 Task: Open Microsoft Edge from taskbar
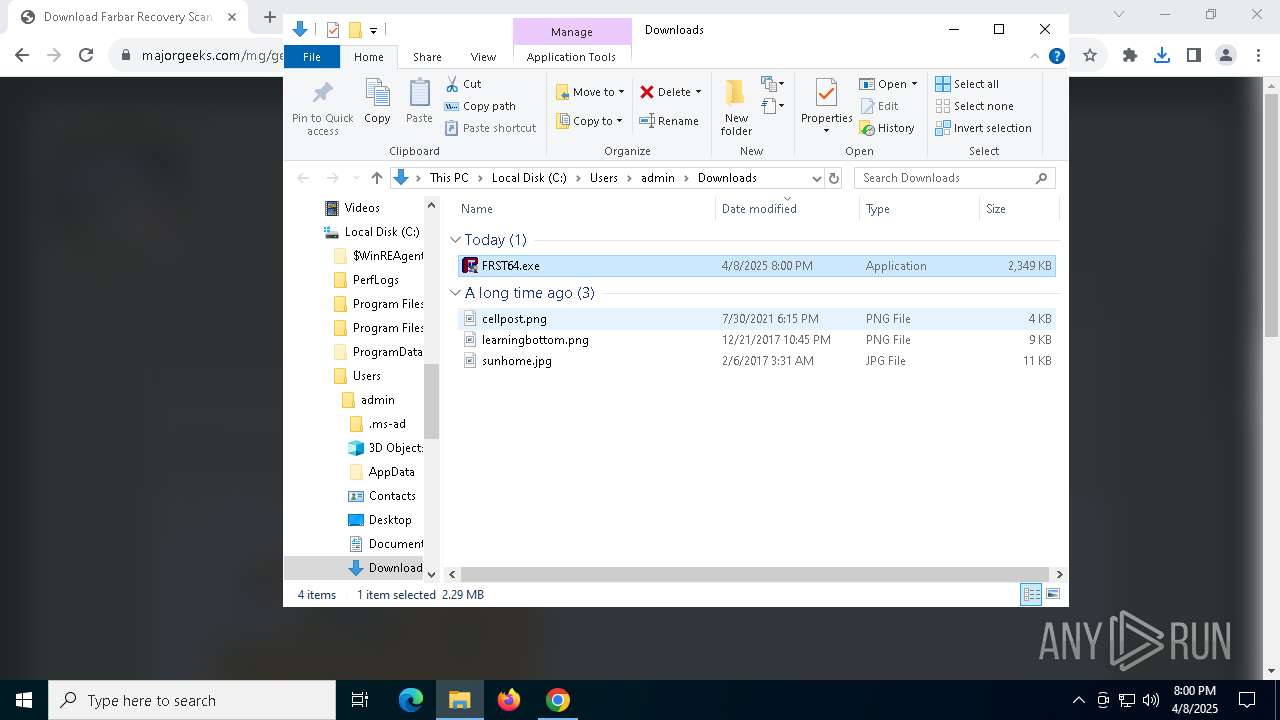(x=411, y=700)
